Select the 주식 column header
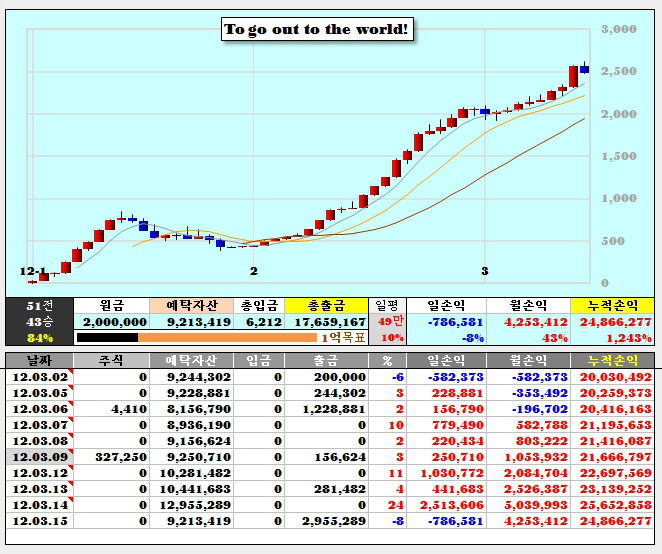This screenshot has width=662, height=554. pos(111,360)
